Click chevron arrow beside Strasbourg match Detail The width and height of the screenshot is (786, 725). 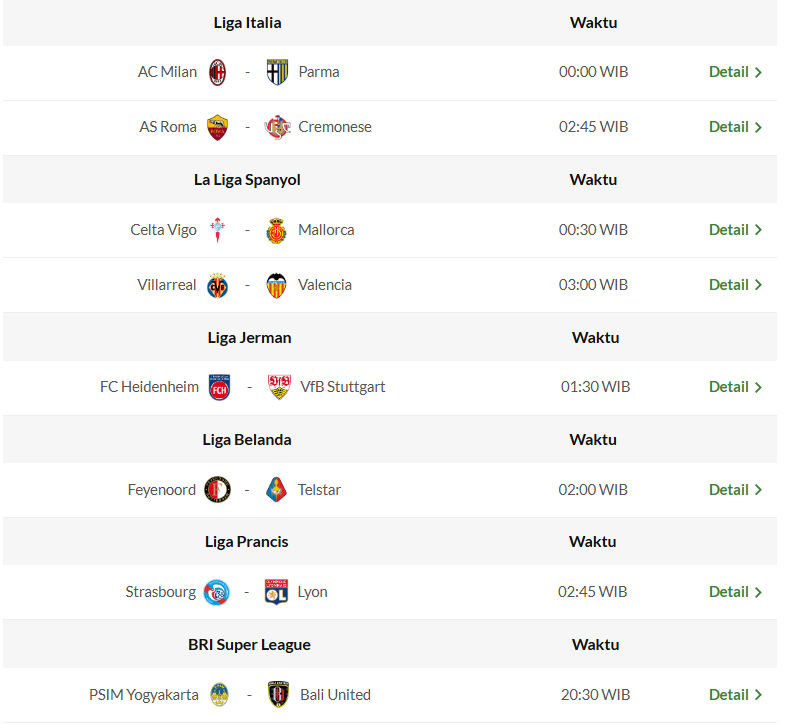click(759, 592)
